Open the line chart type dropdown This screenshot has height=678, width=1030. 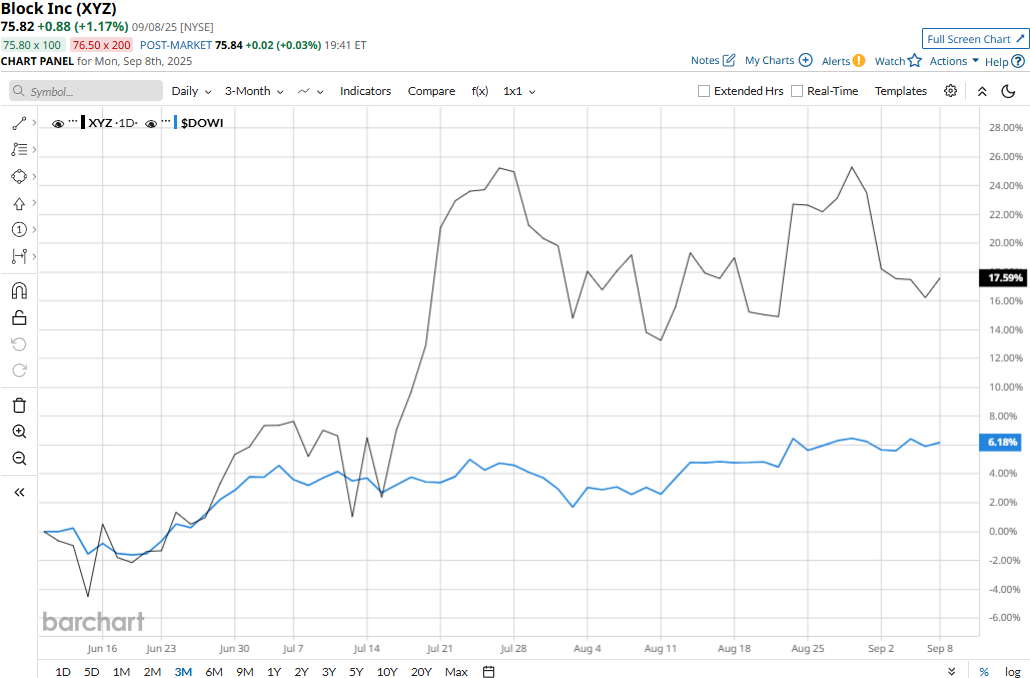(x=311, y=91)
